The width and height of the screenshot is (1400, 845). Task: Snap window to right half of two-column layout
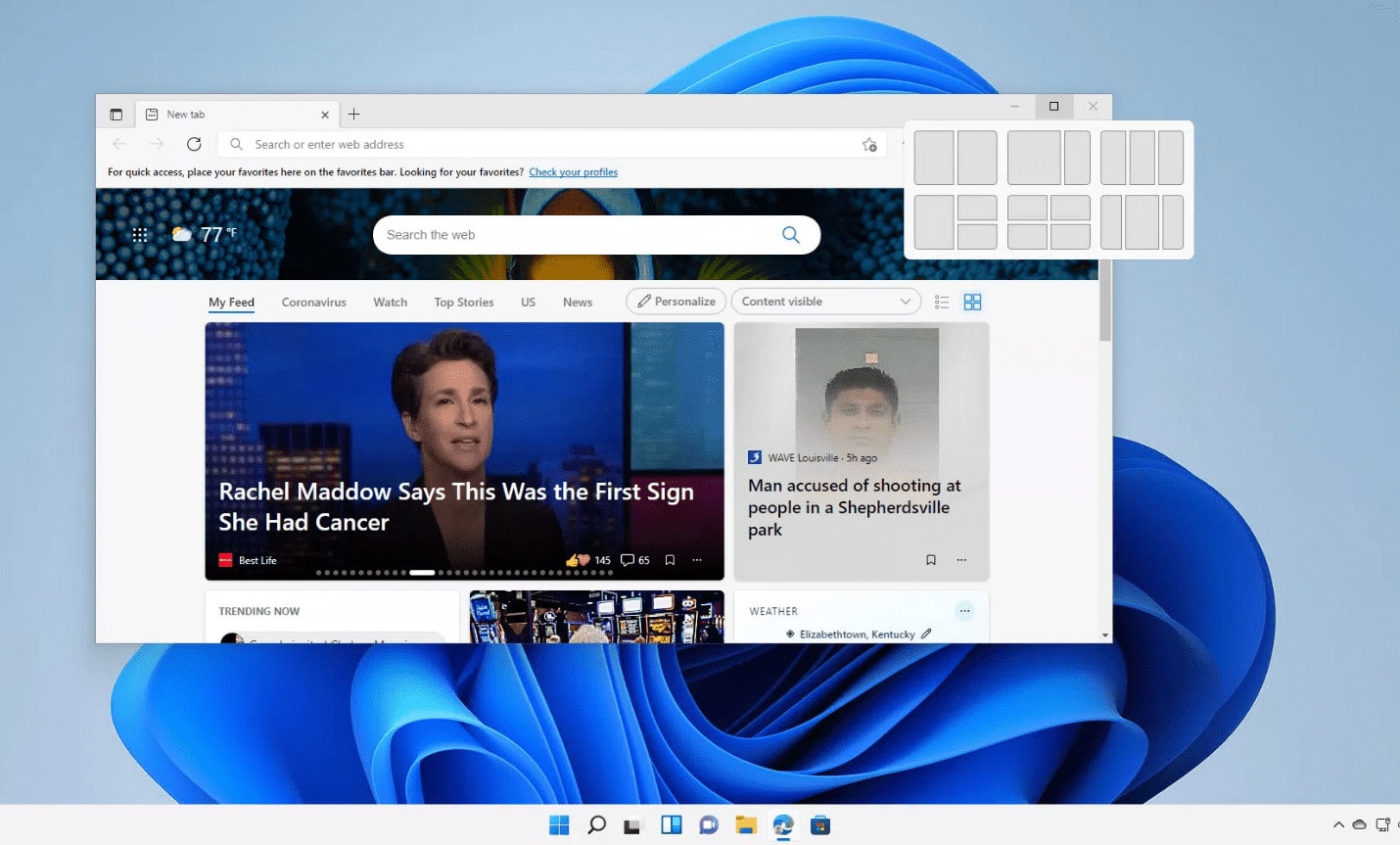click(977, 158)
